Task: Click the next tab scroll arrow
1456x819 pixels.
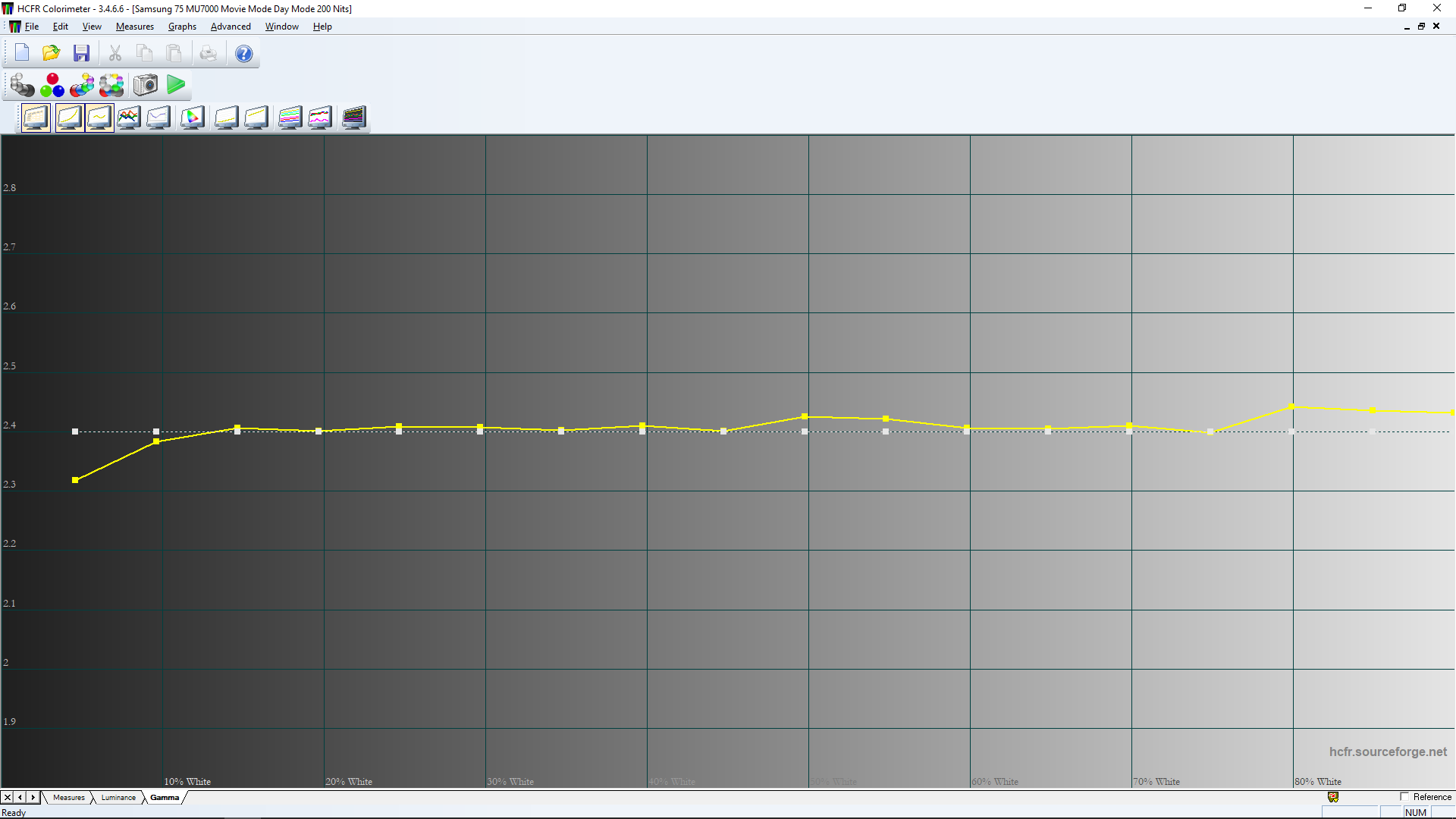Action: [x=33, y=798]
